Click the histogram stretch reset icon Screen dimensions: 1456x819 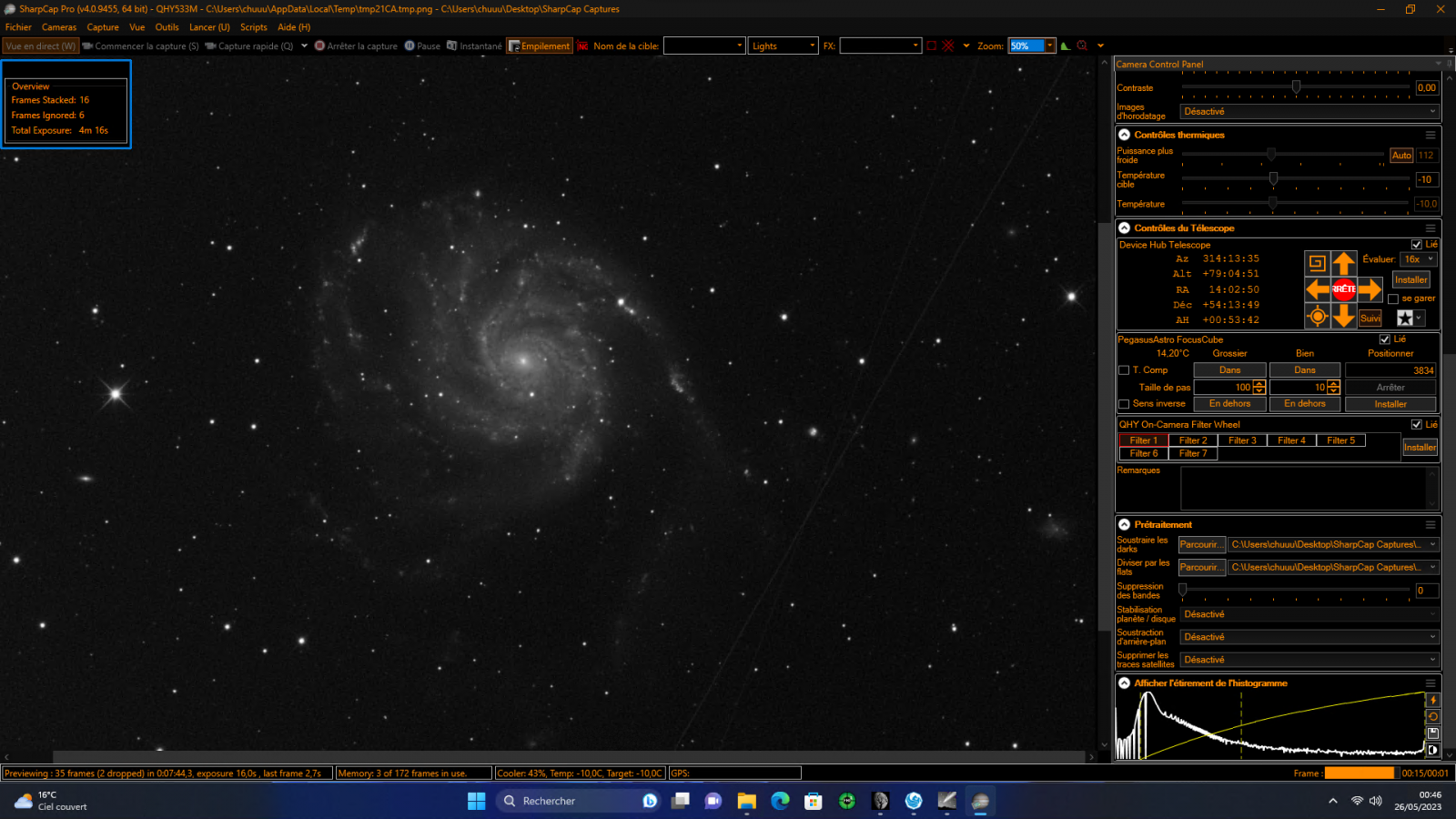[1432, 716]
